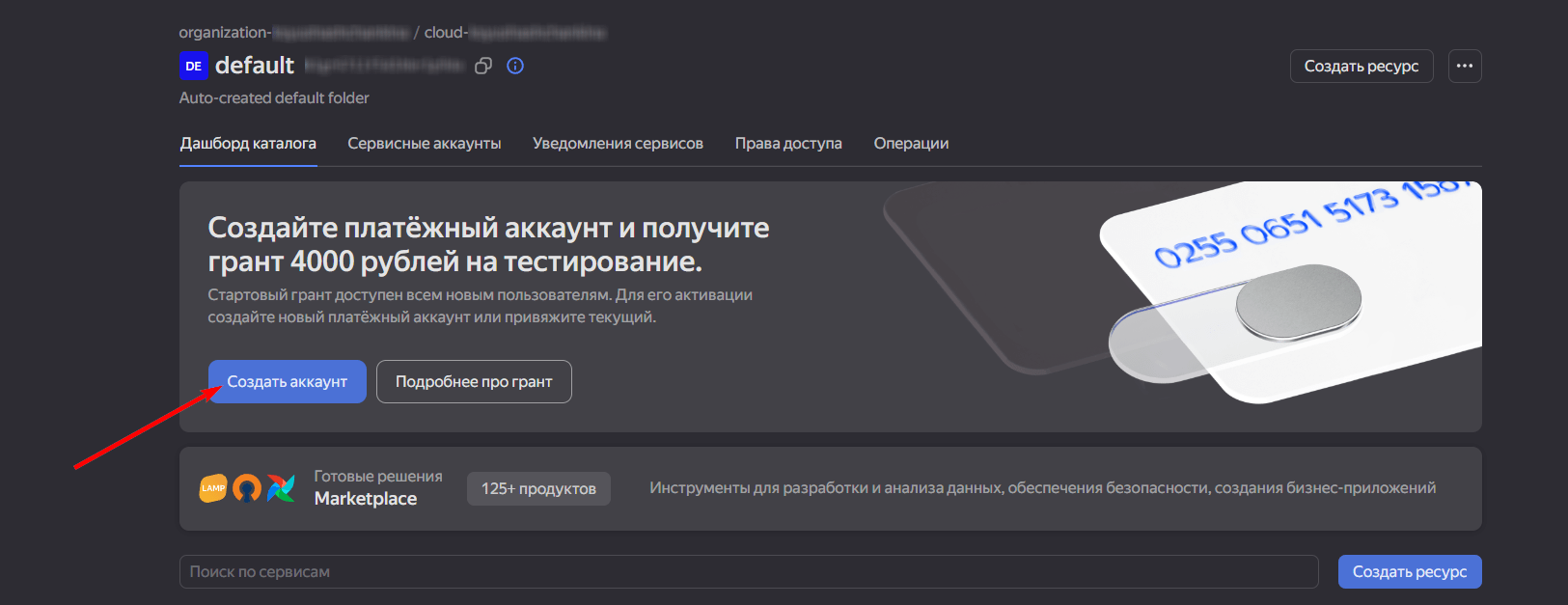Open the three-dots more actions menu
Viewport: 1568px width, 605px height.
coord(1465,66)
